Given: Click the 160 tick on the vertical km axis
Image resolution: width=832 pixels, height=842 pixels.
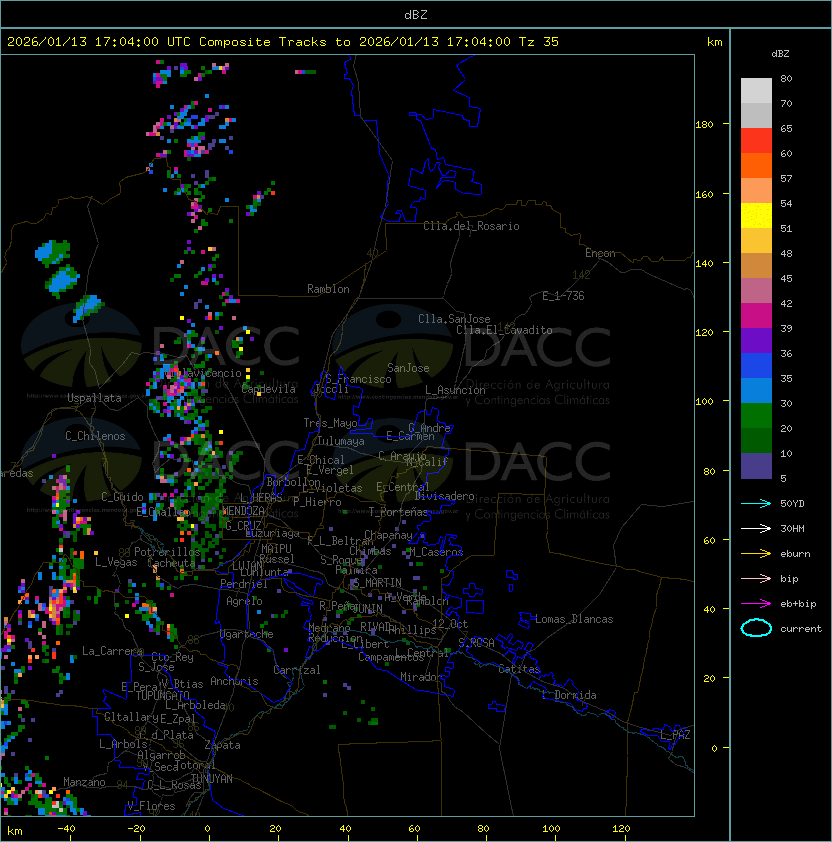Looking at the screenshot, I should point(704,194).
